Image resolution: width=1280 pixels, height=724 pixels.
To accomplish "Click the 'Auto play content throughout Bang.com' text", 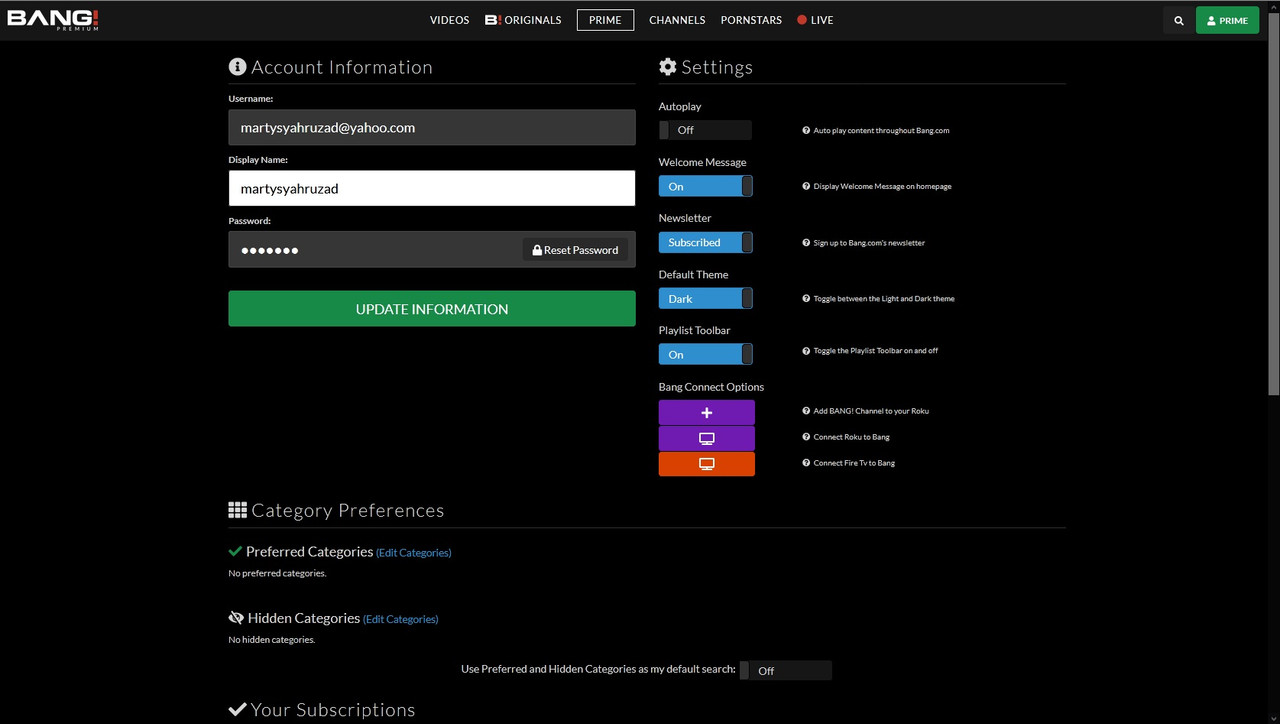I will (x=881, y=131).
